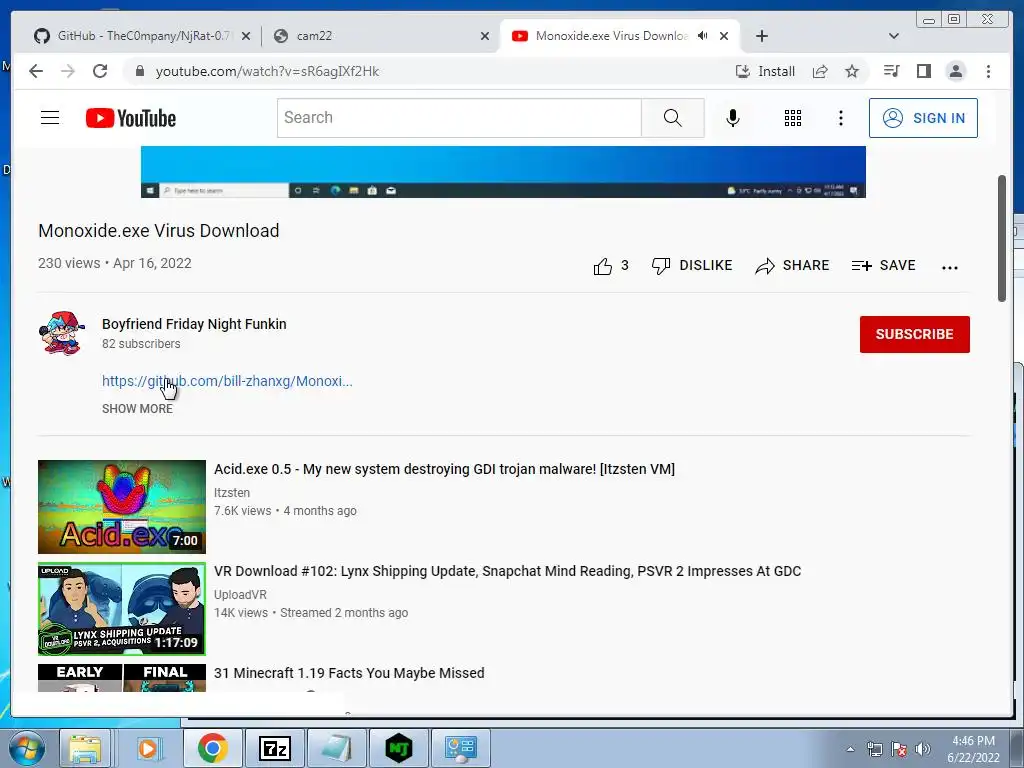Screen dimensions: 1024x768
Task: Open 31 Minecraft 1.19 Facts video title
Action: (x=349, y=673)
